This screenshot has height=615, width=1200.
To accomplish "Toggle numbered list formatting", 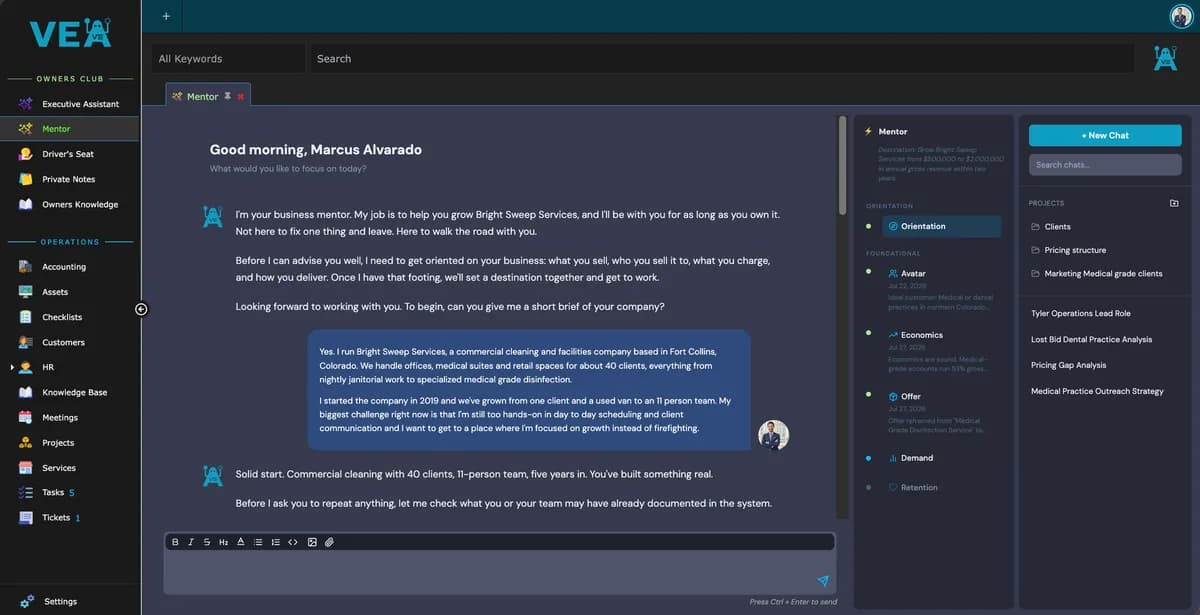I will coord(275,542).
